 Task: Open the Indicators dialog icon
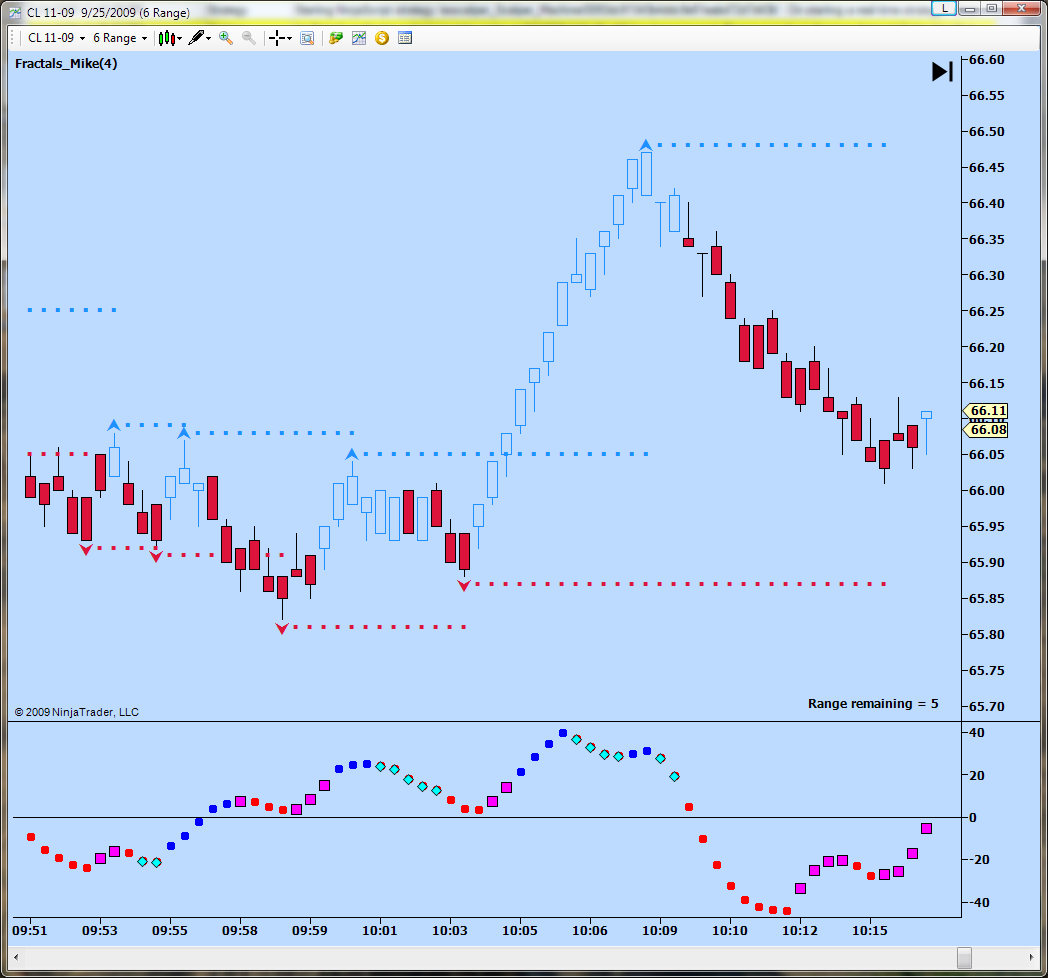click(359, 38)
